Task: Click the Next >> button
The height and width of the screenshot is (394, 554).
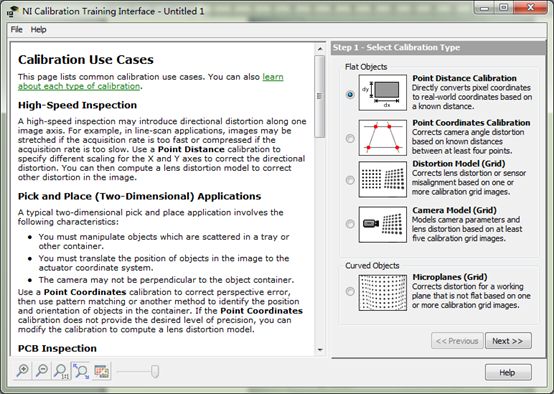Action: coord(508,341)
